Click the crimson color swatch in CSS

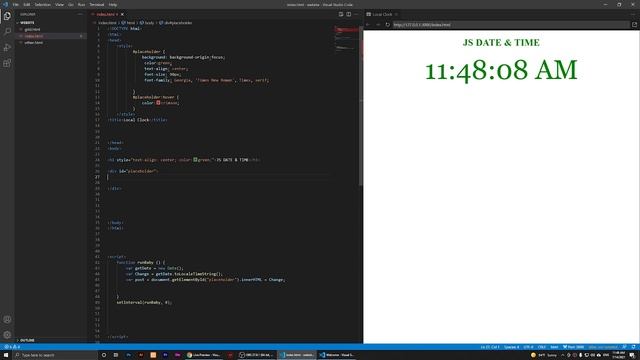point(158,103)
